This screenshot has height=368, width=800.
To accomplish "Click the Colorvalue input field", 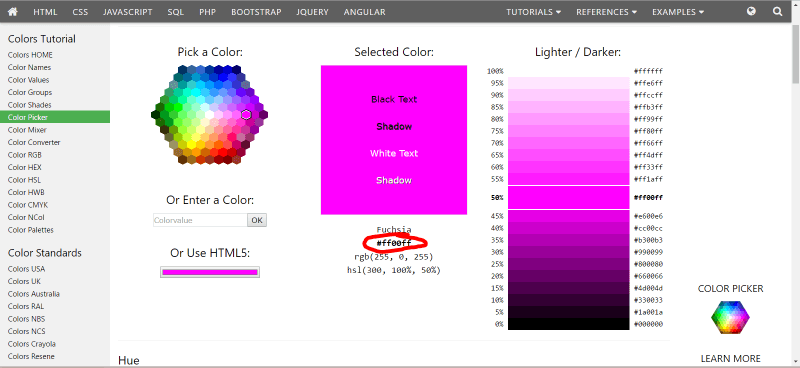I will pyautogui.click(x=200, y=220).
